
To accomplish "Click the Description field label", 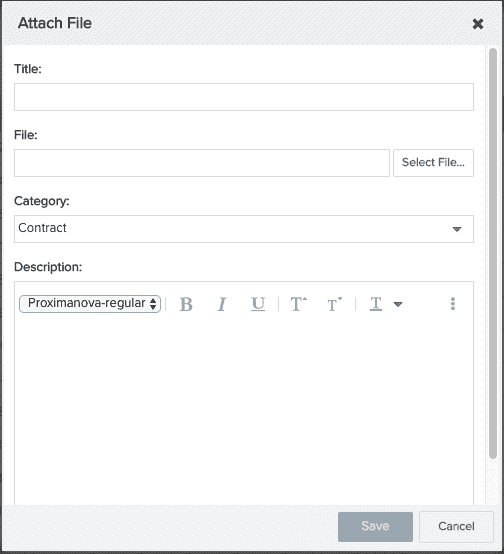I will coord(48,267).
